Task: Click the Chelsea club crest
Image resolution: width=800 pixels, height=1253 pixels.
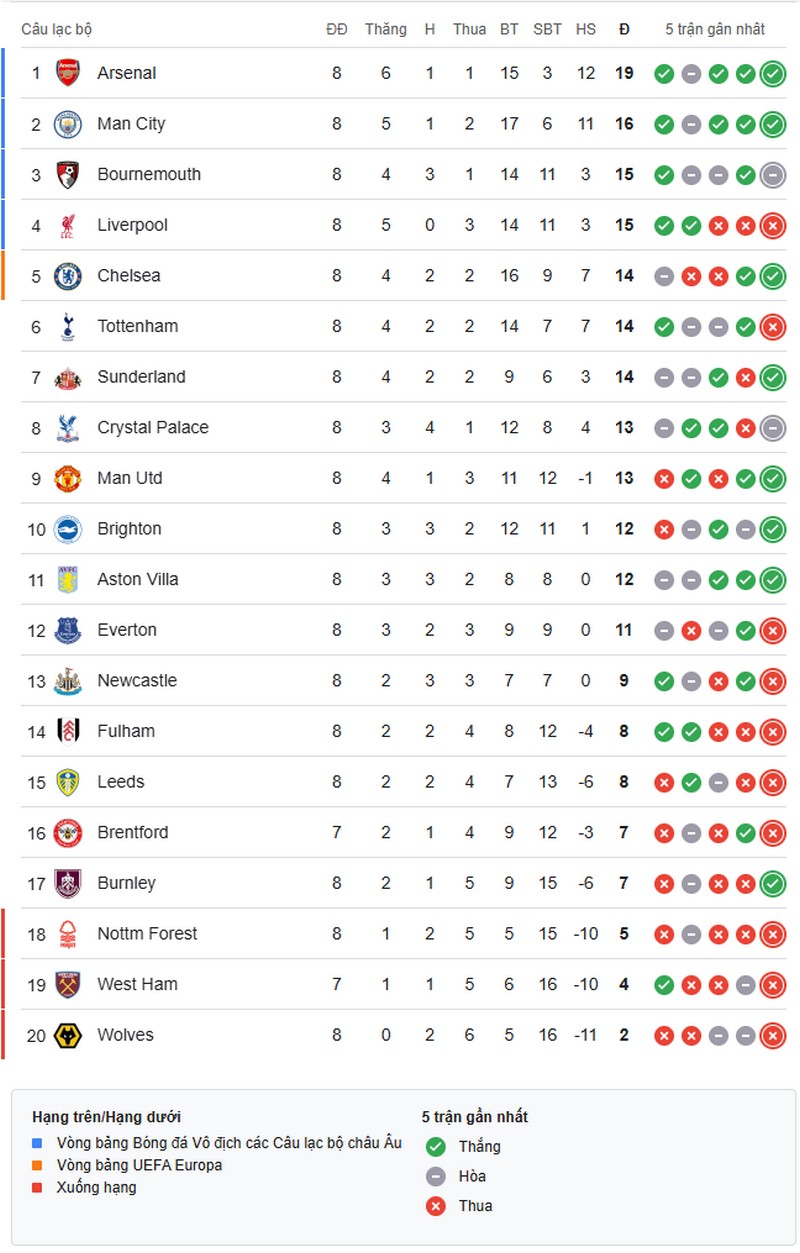Action: pos(67,276)
